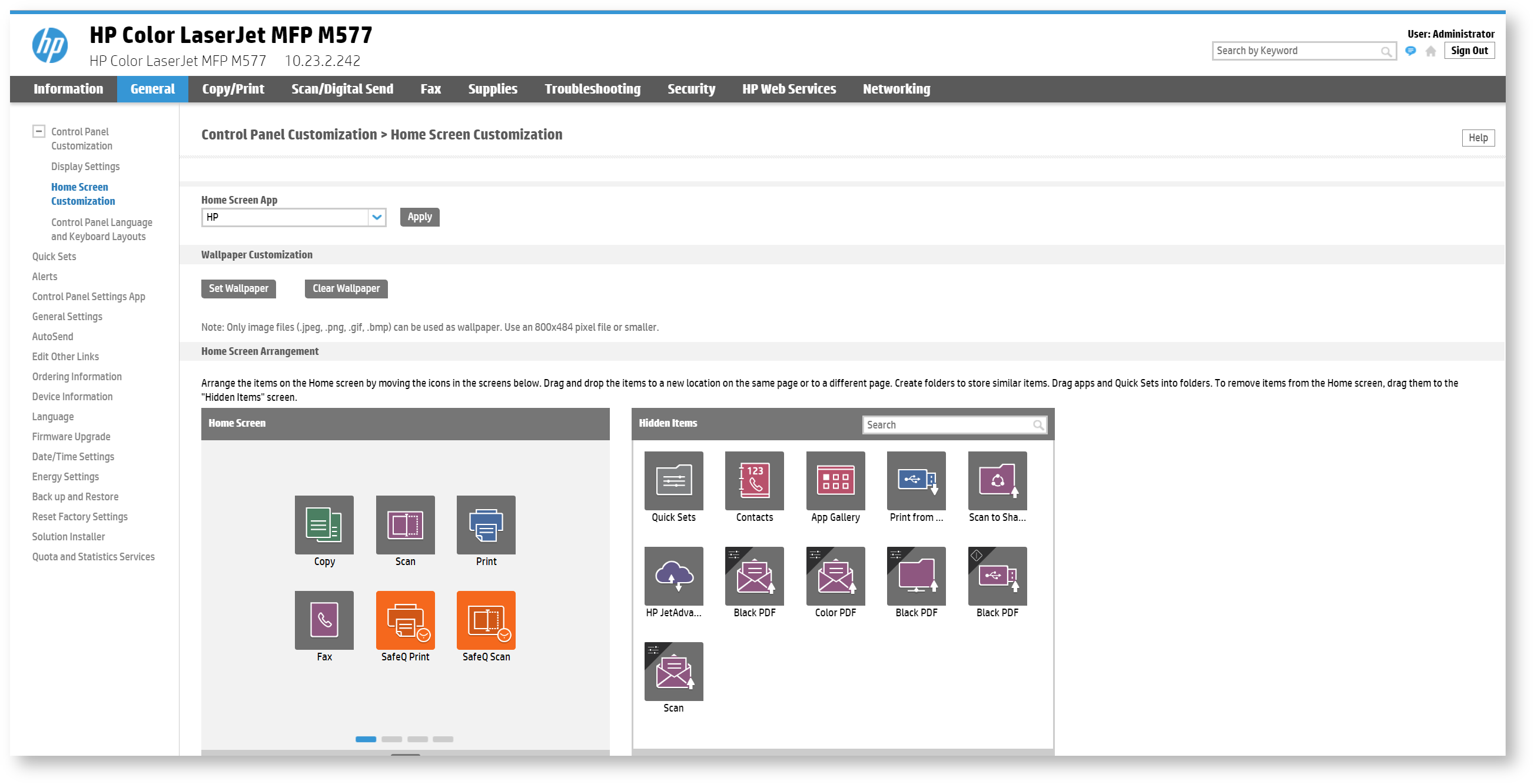The width and height of the screenshot is (1534, 784).
Task: Open Control Panel Language and Keyboard Layouts
Action: [101, 229]
